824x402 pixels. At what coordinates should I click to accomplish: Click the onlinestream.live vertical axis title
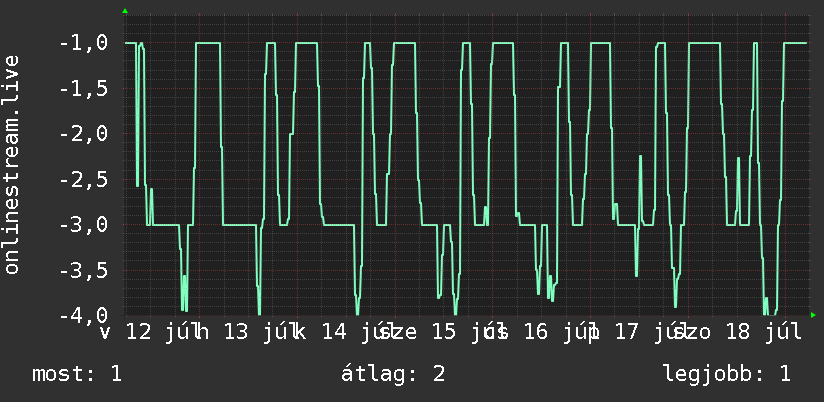pos(12,164)
